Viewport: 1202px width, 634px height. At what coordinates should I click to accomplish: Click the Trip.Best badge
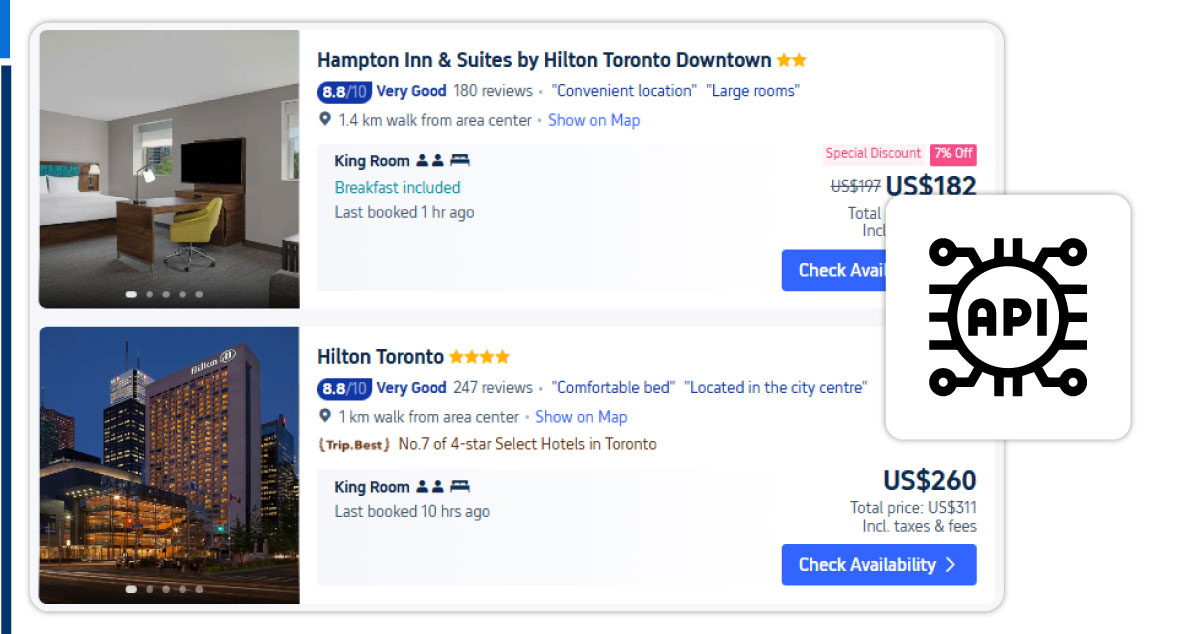354,444
